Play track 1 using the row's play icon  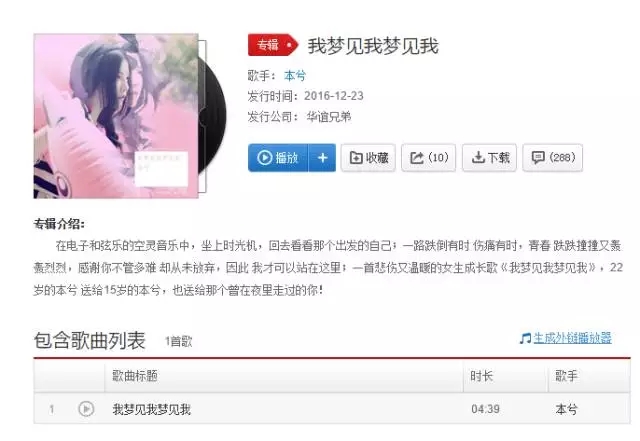click(86, 409)
